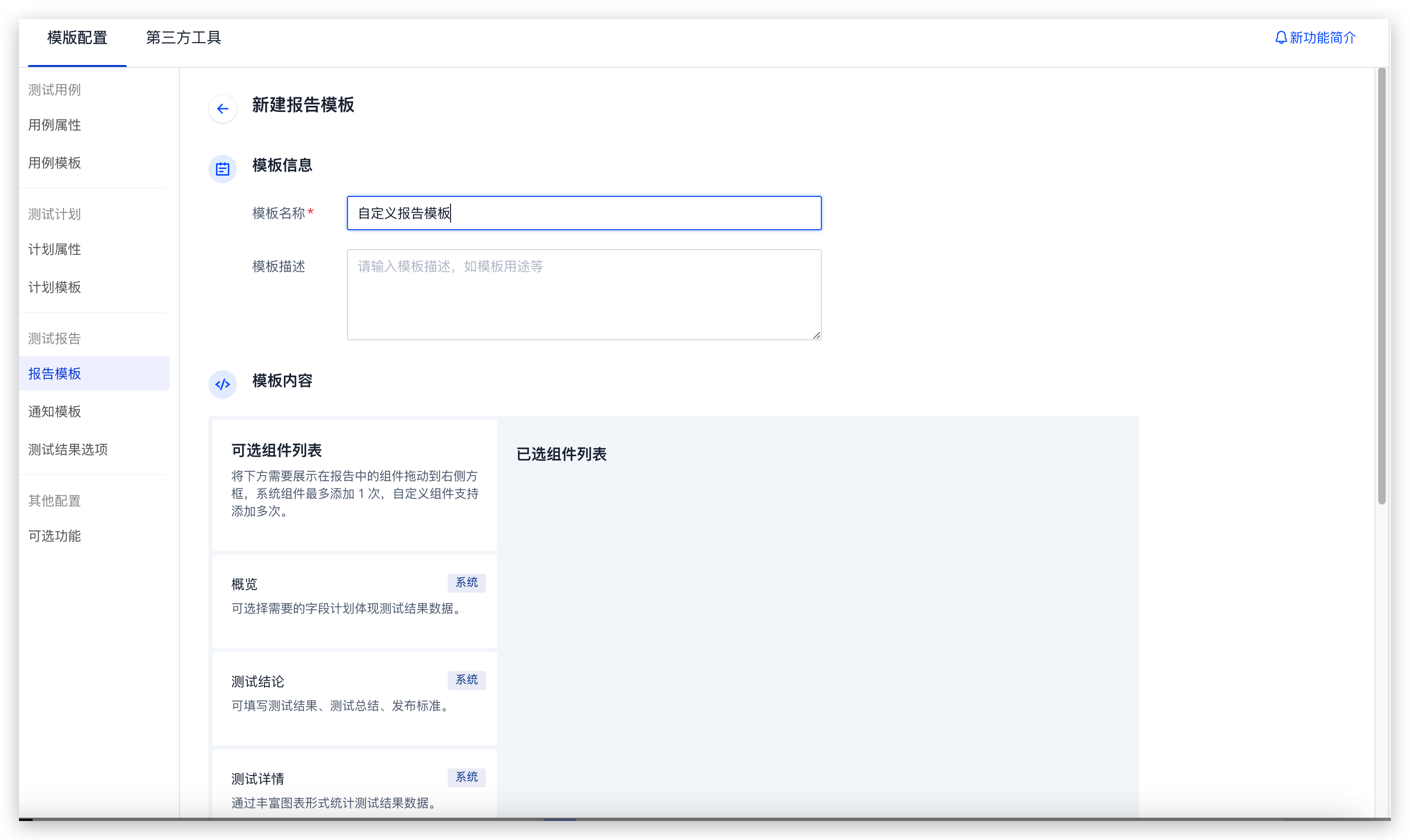This screenshot has width=1410, height=840.
Task: Click the 模板名称 field label
Action: tap(279, 214)
